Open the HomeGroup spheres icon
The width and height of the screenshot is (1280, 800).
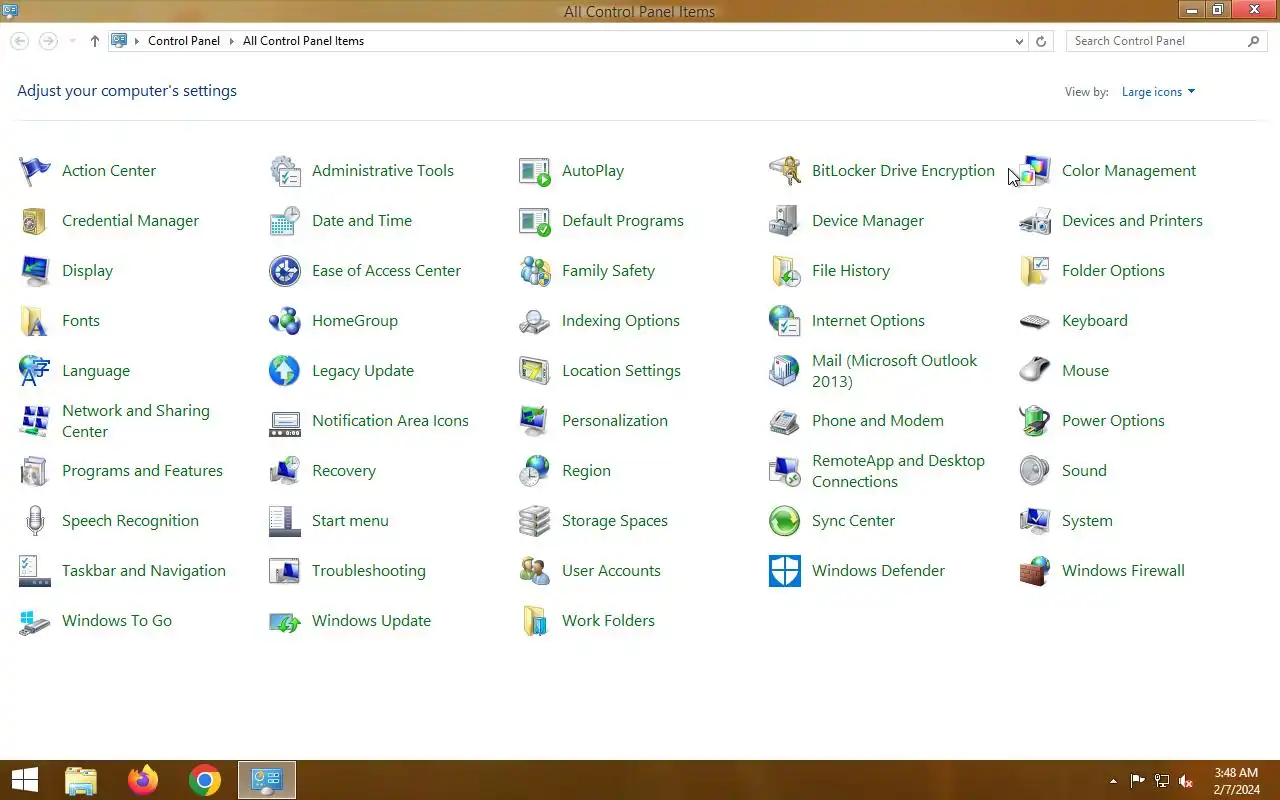(285, 321)
